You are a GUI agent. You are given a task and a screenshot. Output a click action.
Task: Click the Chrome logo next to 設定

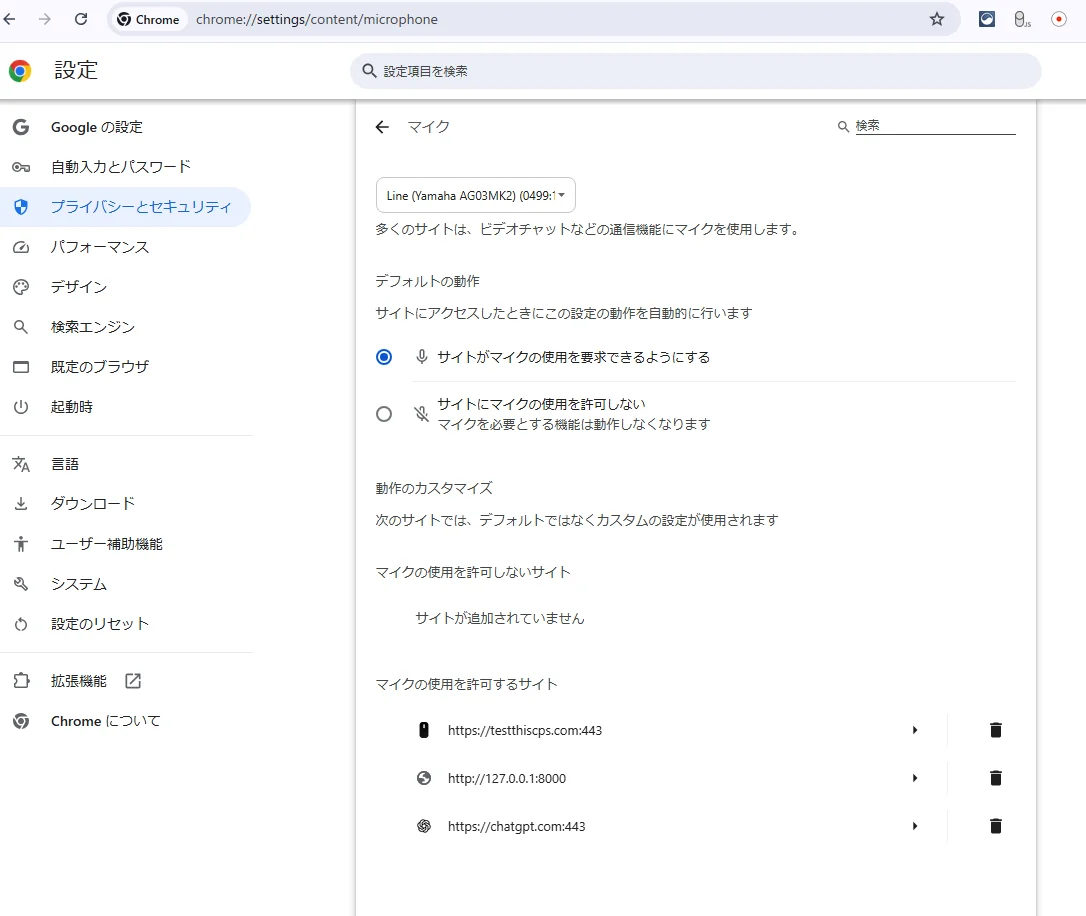click(20, 71)
